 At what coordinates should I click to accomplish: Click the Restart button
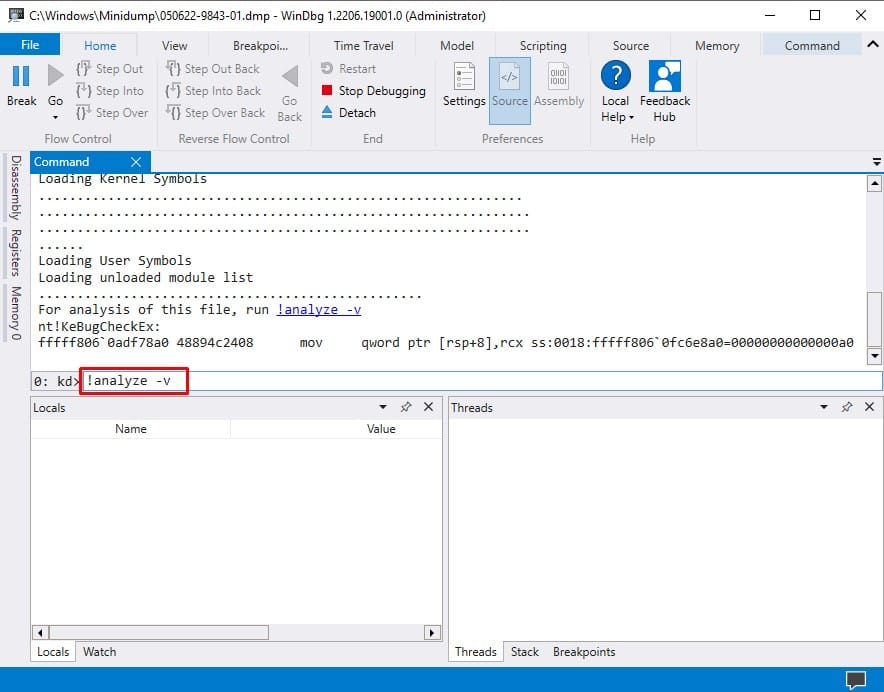click(x=348, y=69)
